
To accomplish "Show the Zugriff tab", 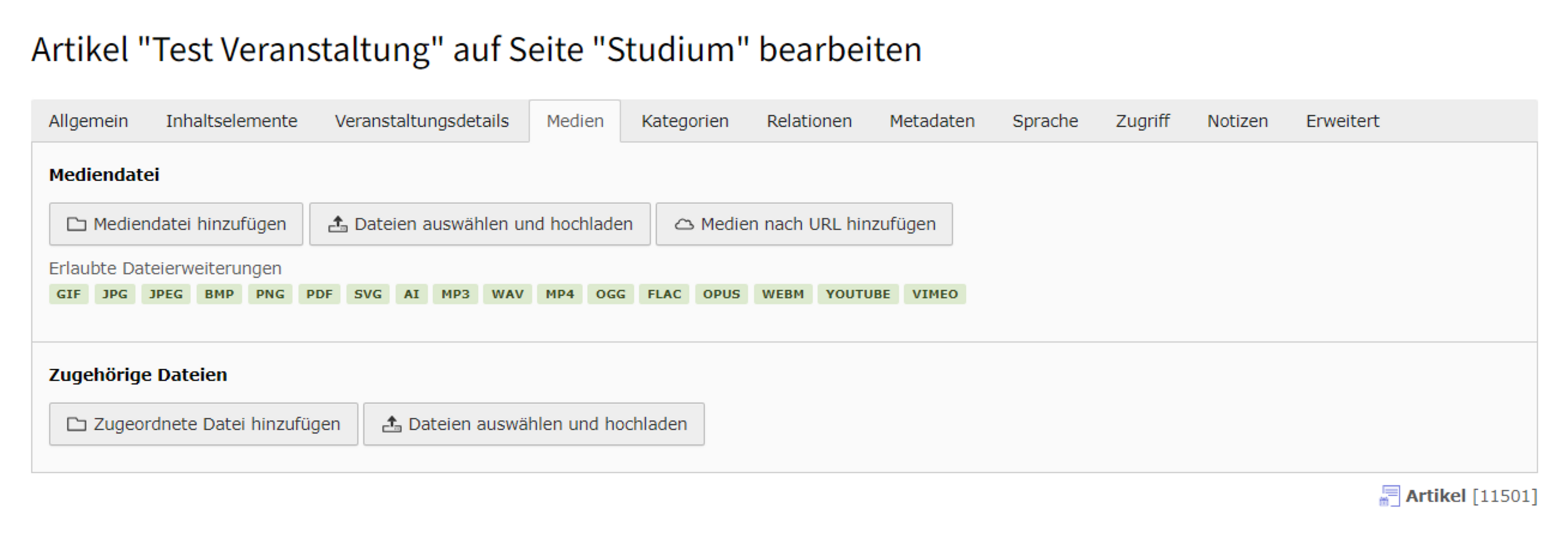I will point(1142,121).
